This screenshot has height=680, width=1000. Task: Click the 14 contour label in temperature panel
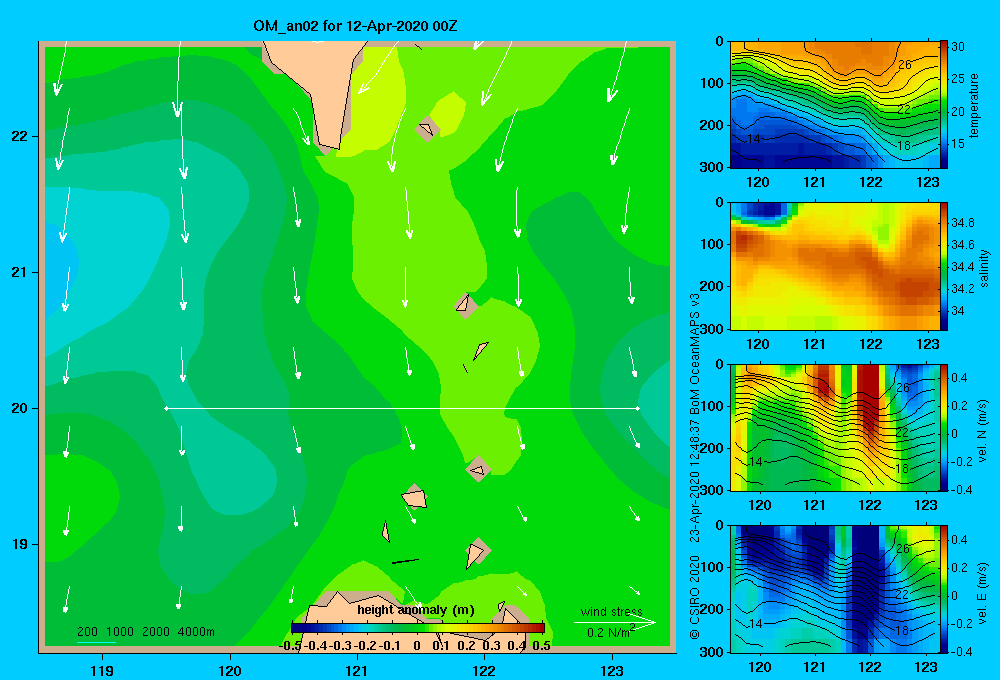click(754, 138)
